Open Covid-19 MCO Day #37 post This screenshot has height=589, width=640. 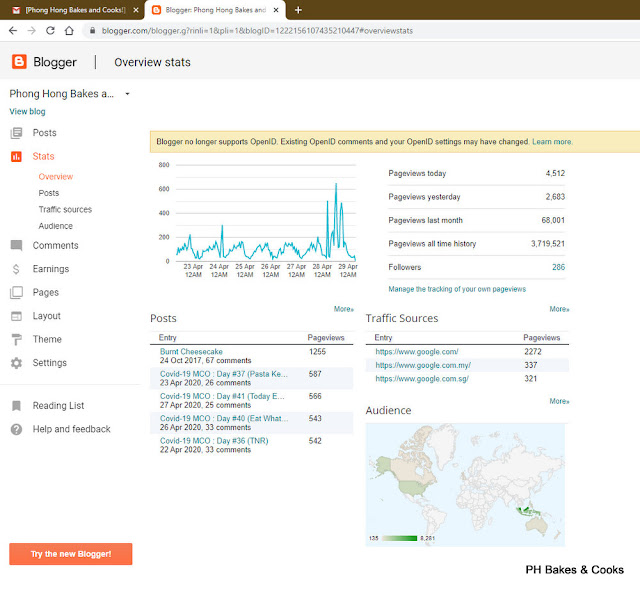click(x=224, y=374)
